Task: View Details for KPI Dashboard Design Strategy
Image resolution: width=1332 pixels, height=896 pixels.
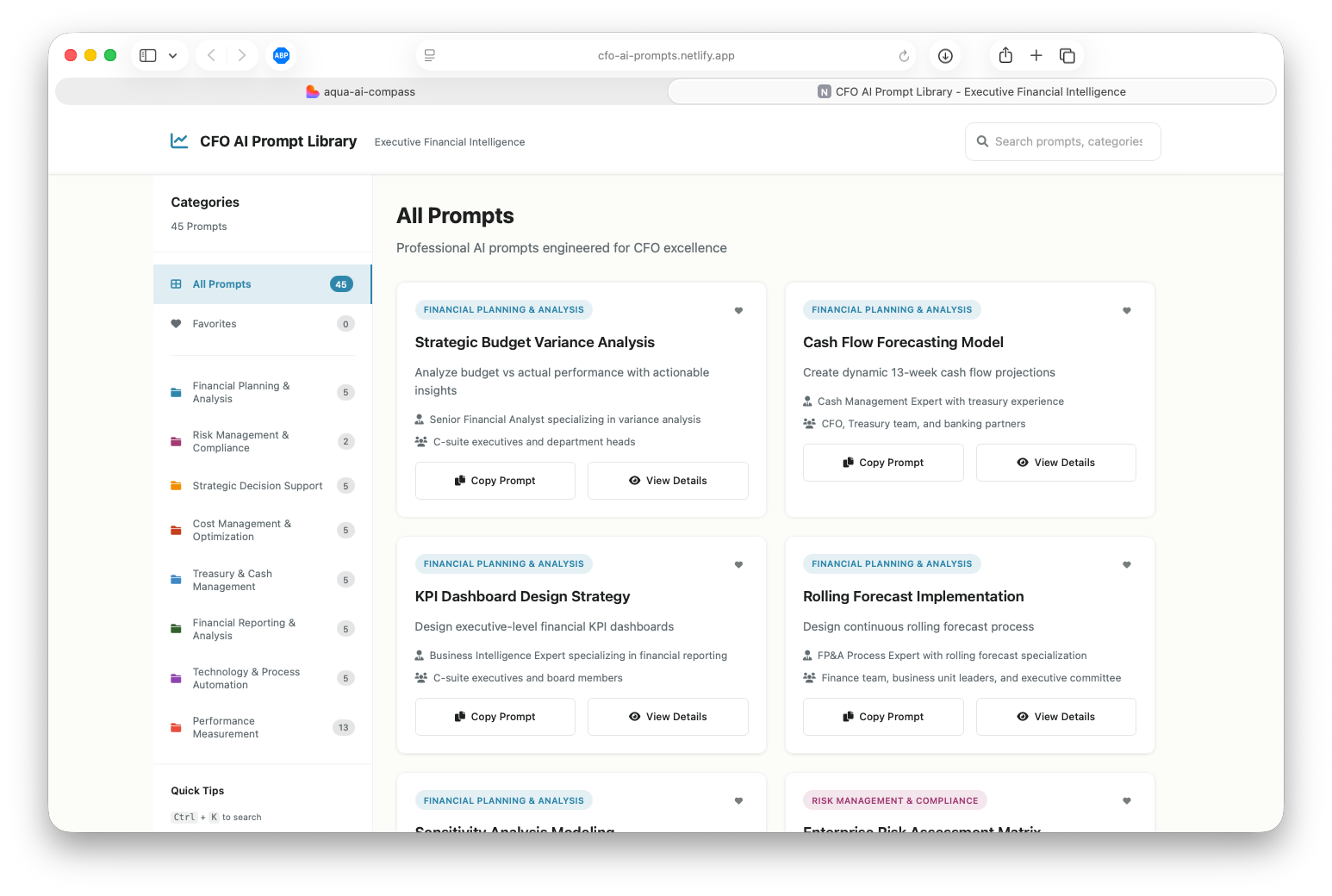Action: click(x=668, y=717)
